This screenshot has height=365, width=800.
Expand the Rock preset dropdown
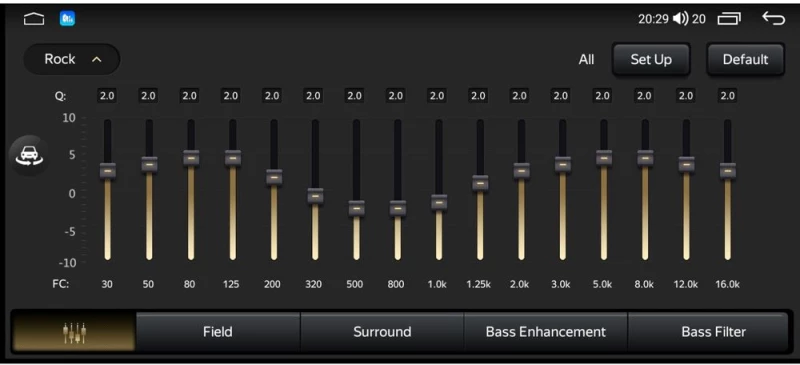pyautogui.click(x=72, y=59)
